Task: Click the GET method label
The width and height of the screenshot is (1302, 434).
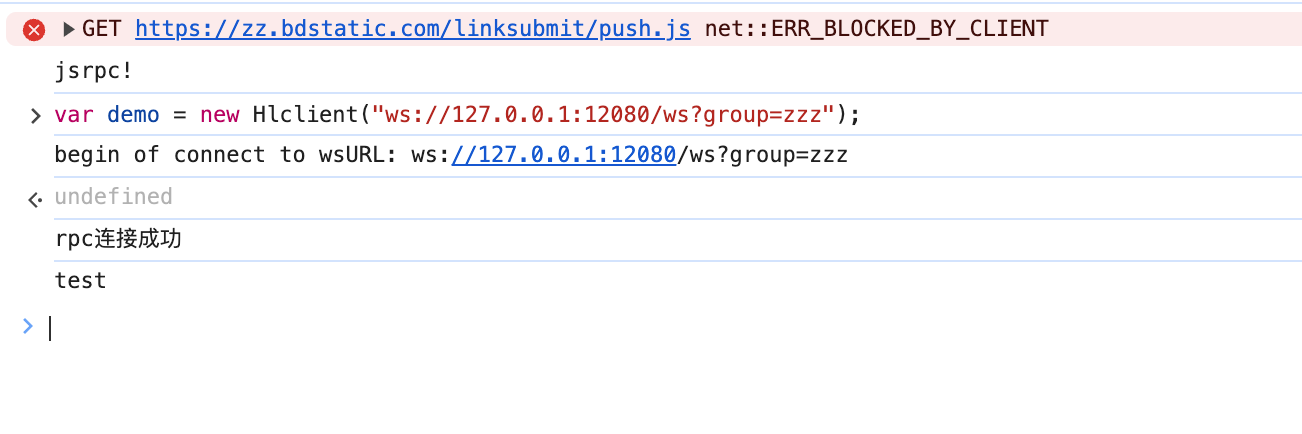Action: [103, 29]
